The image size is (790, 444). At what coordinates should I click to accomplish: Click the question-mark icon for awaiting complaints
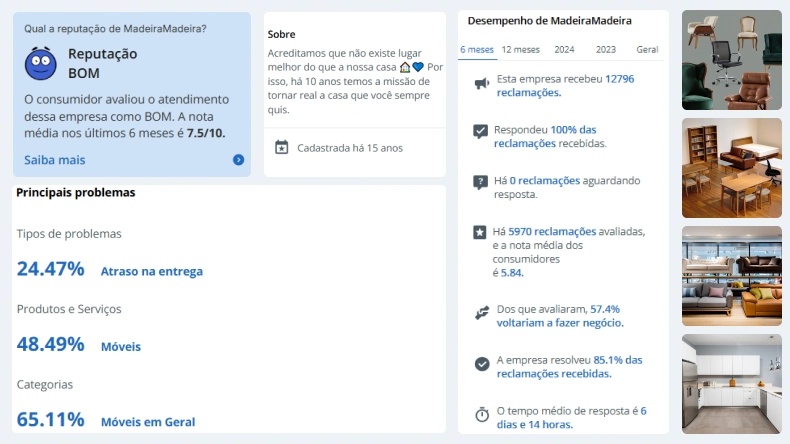(x=480, y=182)
